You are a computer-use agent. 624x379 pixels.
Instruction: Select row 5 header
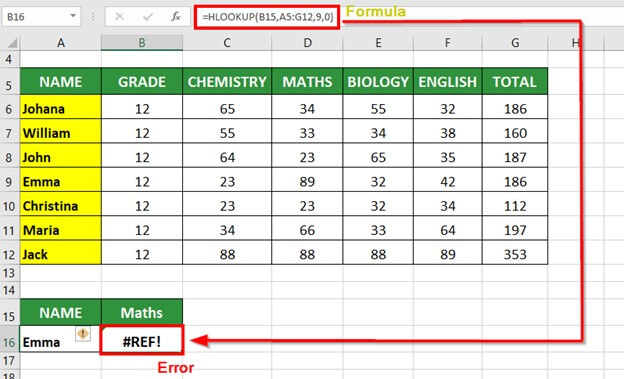10,82
